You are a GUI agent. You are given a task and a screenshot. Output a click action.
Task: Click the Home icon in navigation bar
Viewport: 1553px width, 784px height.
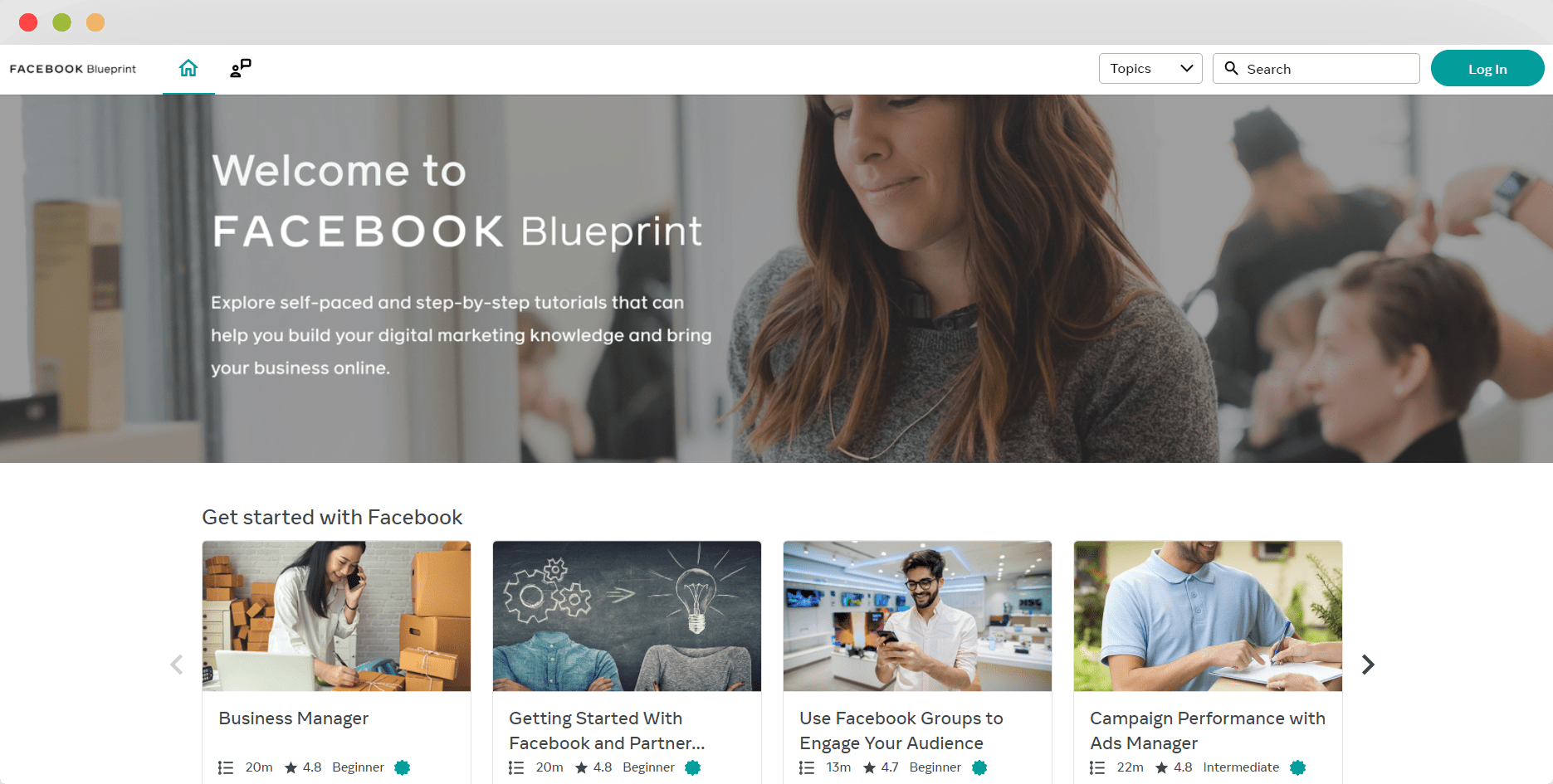188,68
